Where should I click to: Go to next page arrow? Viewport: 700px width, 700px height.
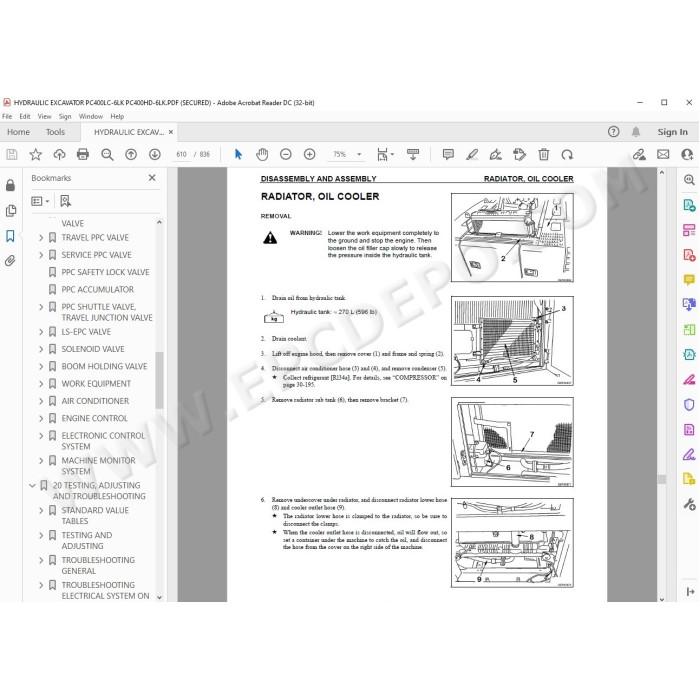click(154, 154)
